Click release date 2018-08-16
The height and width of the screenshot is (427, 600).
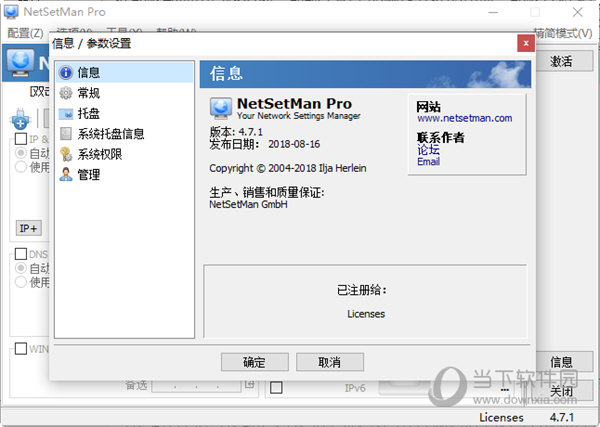[294, 144]
